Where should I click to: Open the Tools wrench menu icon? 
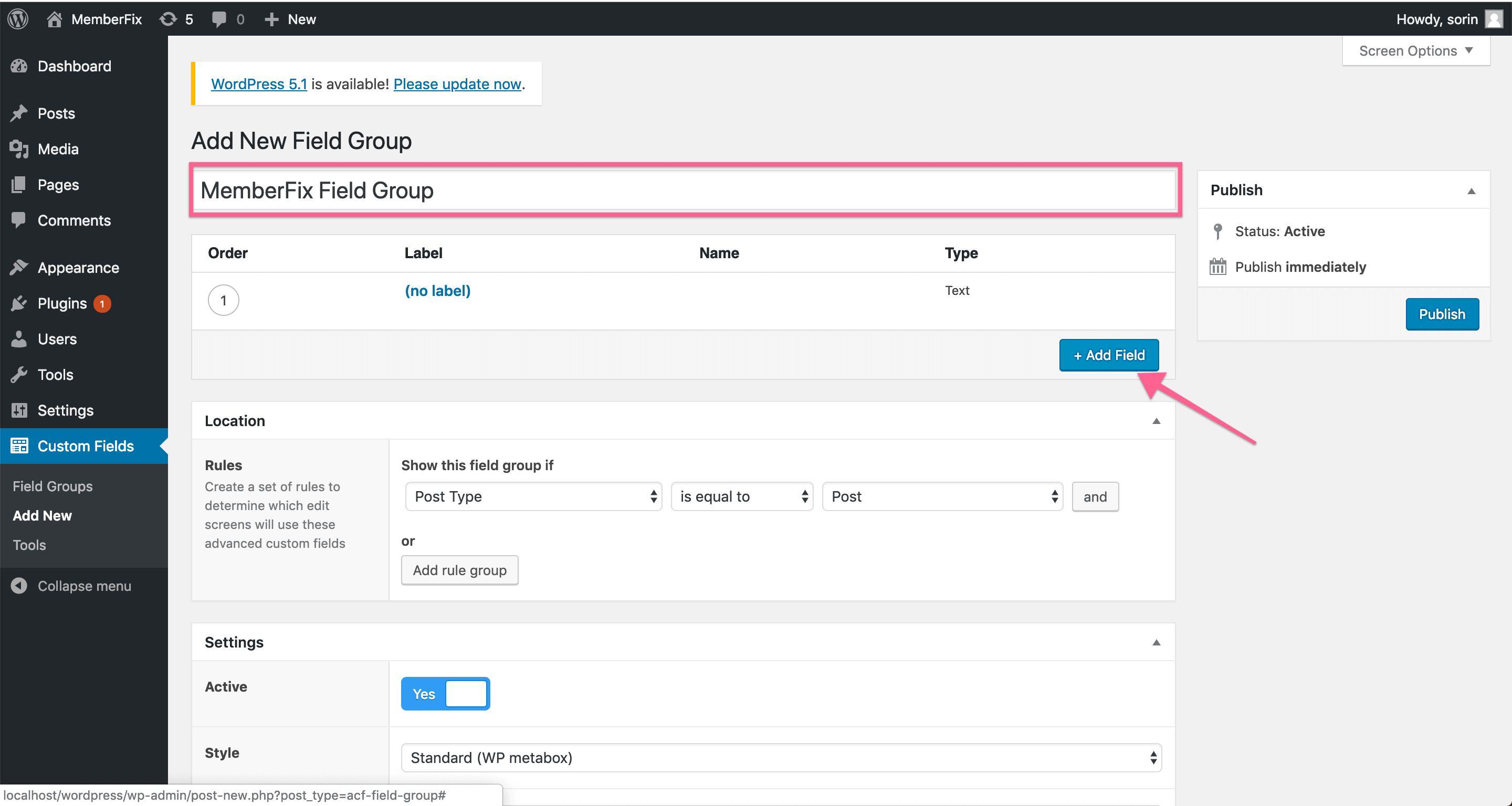pos(19,375)
